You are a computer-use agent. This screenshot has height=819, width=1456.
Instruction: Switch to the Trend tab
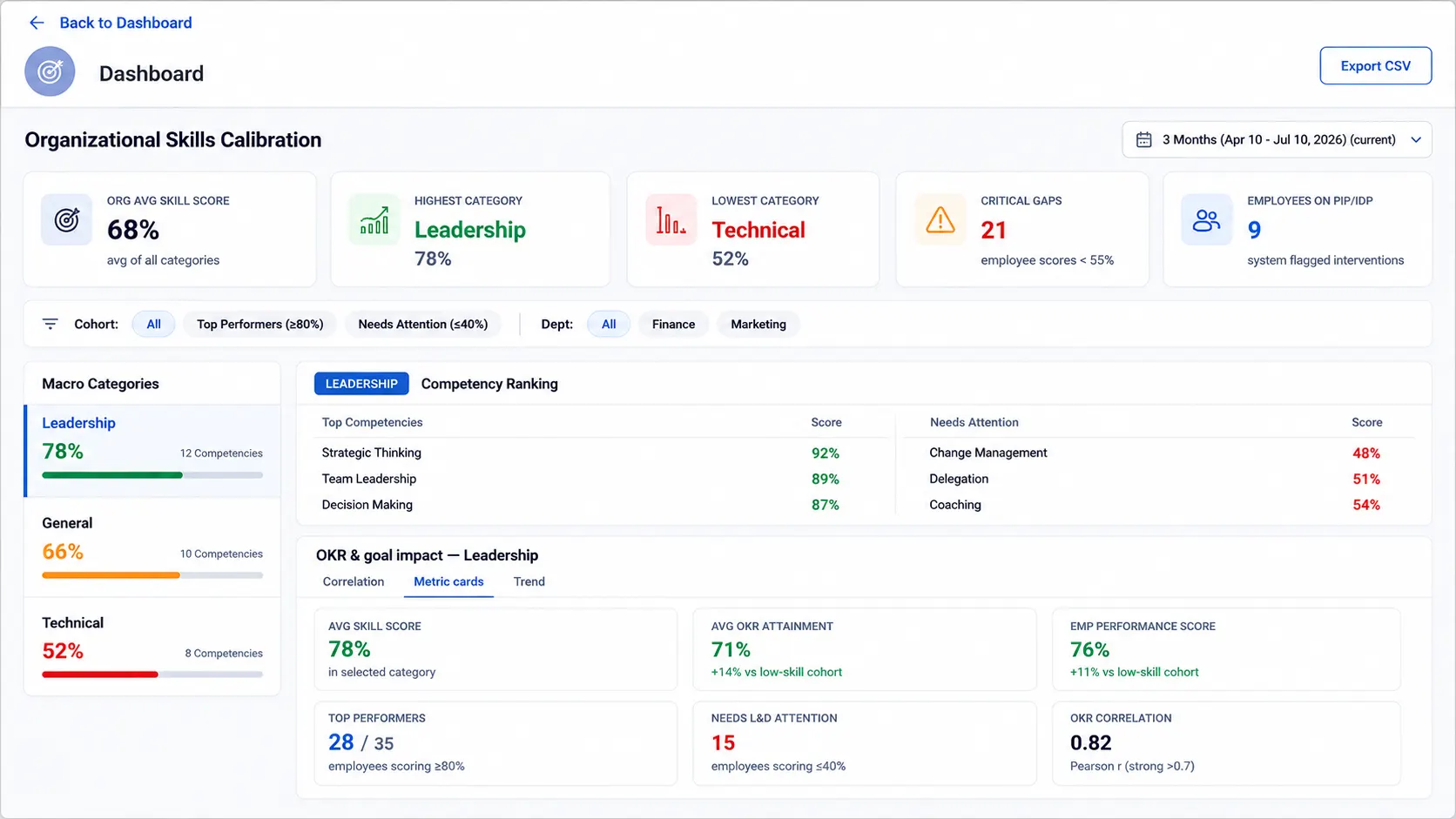[x=529, y=581]
